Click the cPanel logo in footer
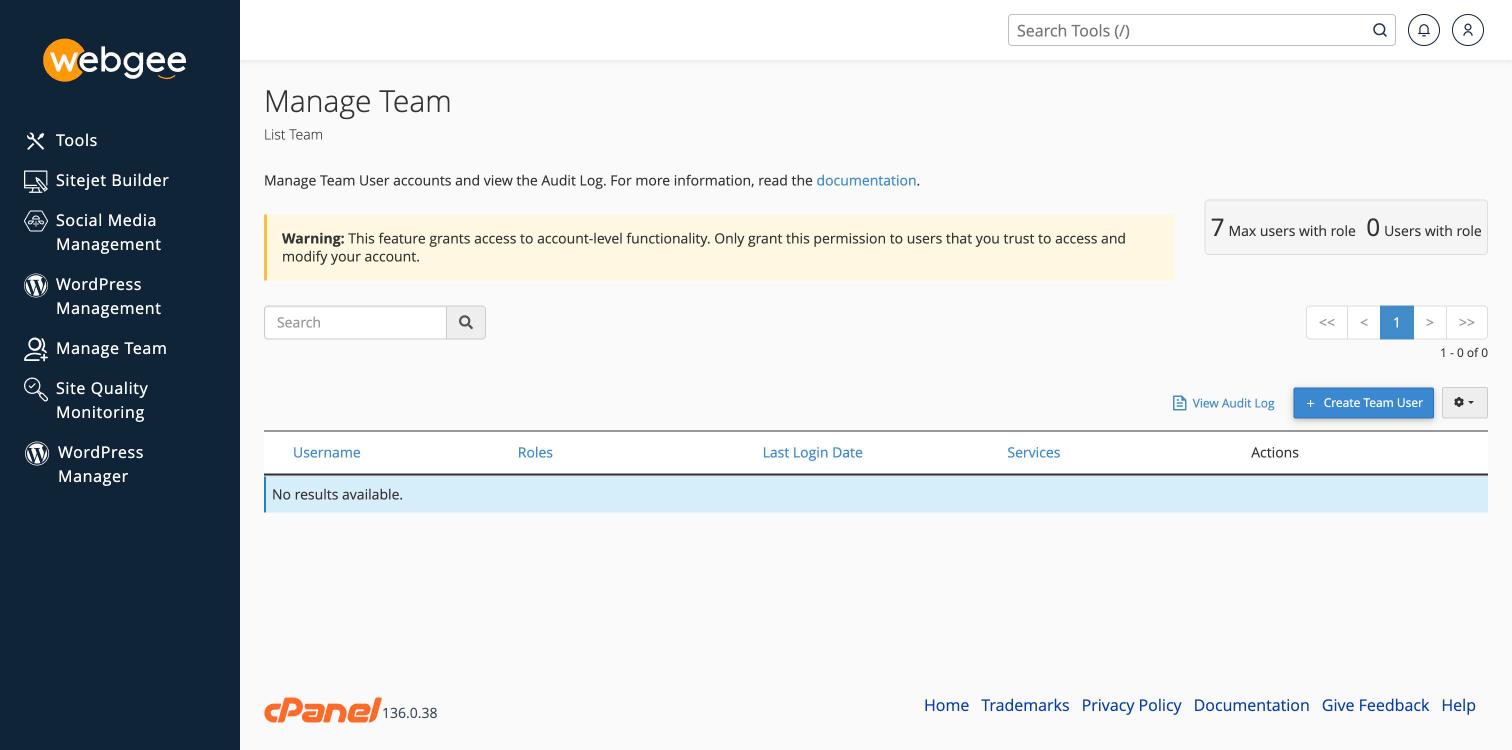 tap(322, 710)
